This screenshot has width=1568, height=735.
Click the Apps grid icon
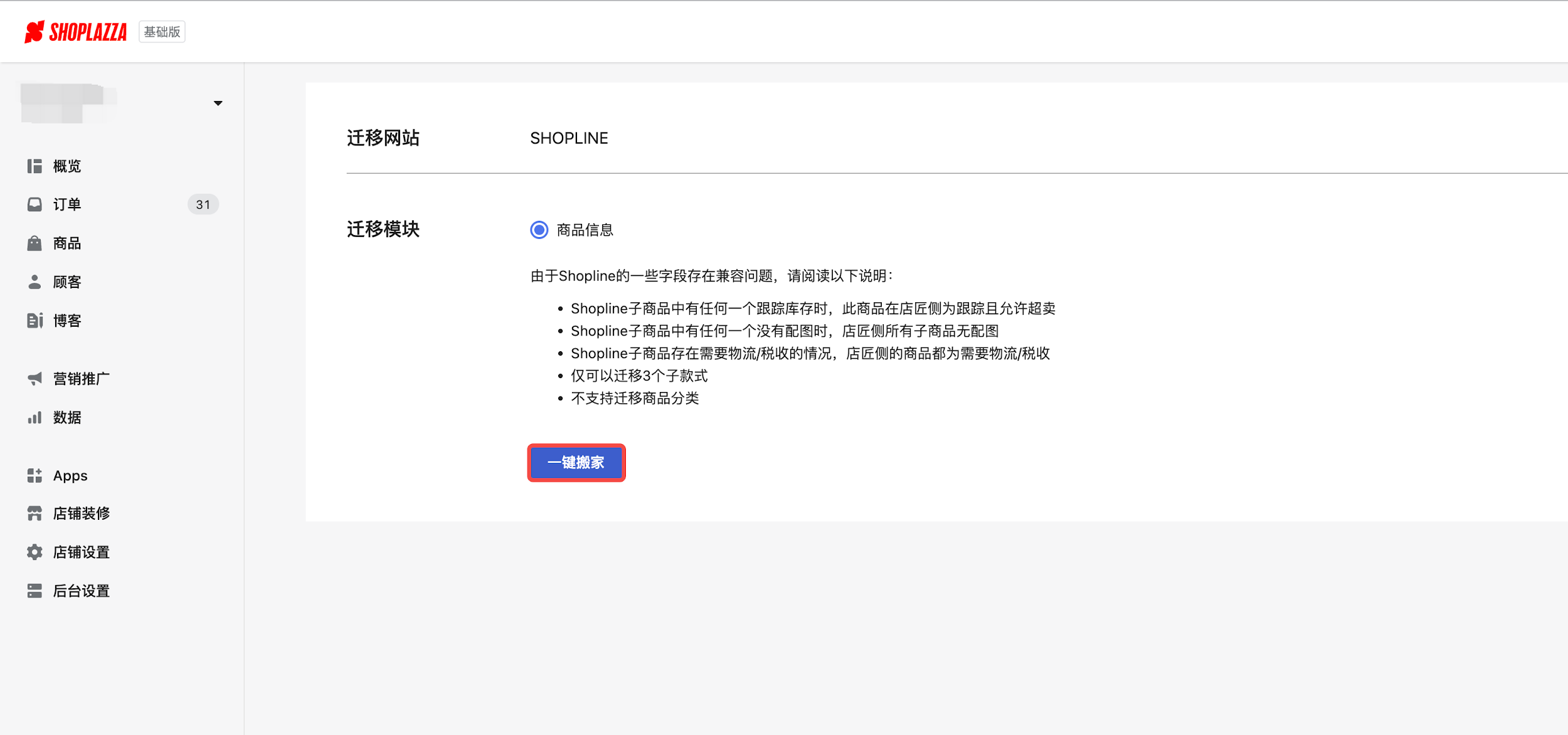click(x=34, y=475)
